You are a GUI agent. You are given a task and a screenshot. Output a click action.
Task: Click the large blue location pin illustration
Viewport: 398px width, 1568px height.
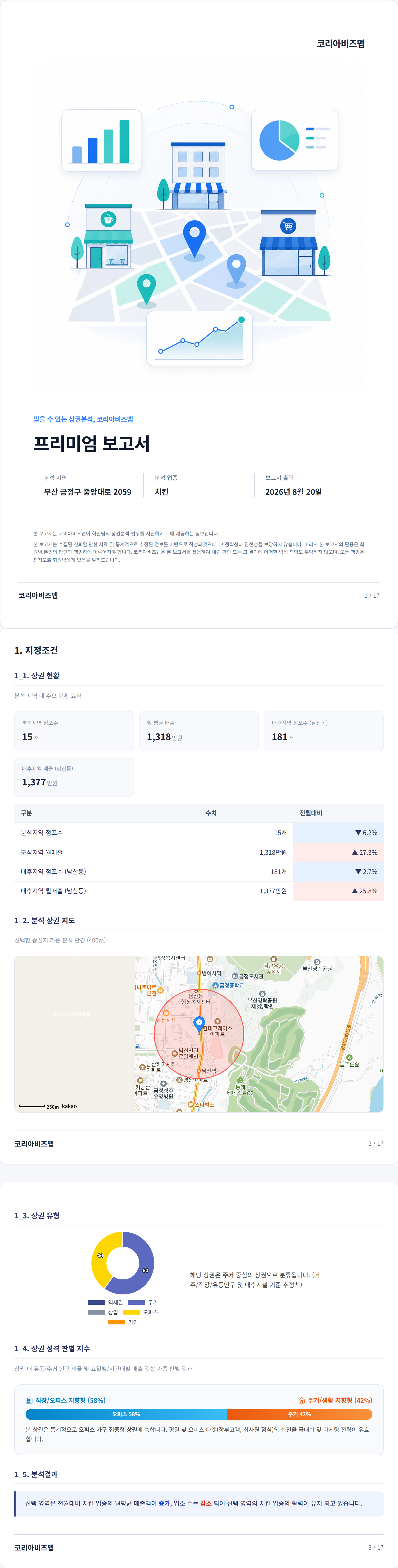click(195, 239)
